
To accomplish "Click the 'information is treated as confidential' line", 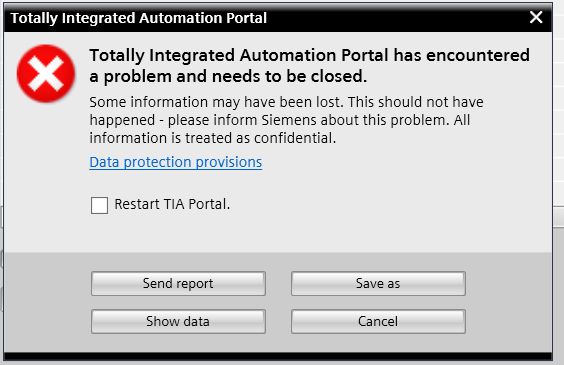I will pyautogui.click(x=213, y=138).
